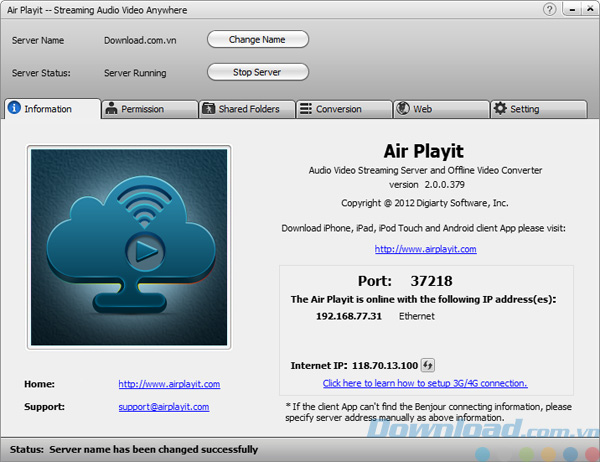Click the support@airplayit.com email link
Viewport: 600px width, 462px height.
pos(163,407)
